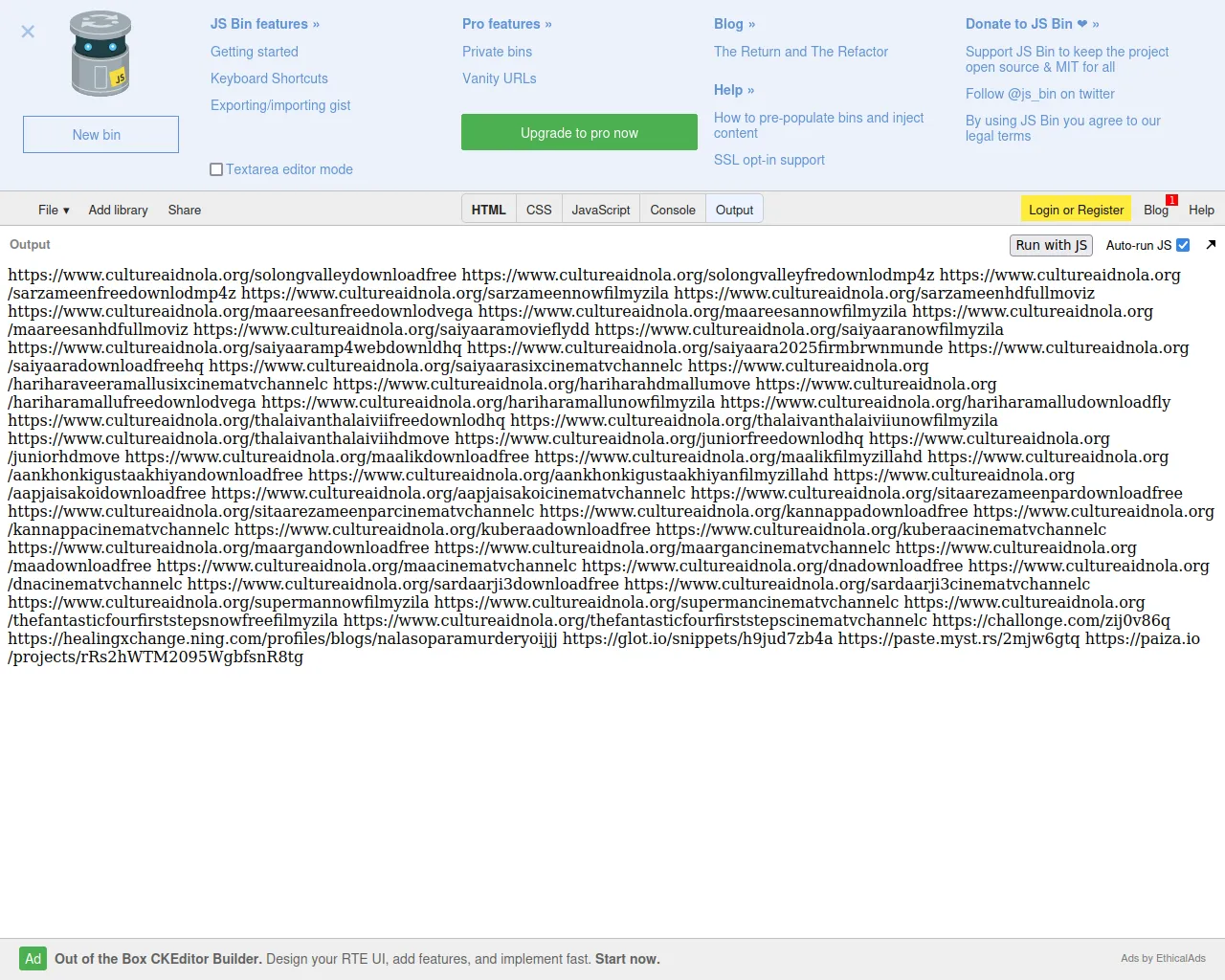The width and height of the screenshot is (1225, 980).
Task: Enable Textarea editor mode
Action: 216,168
